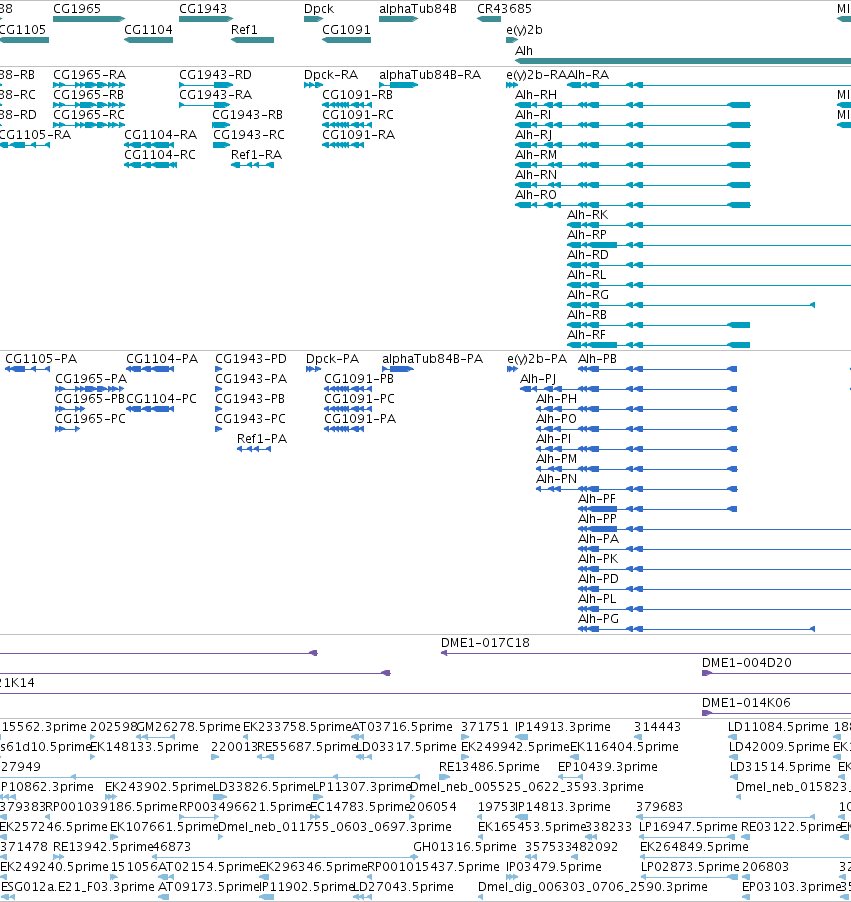Click the Dpck-PA protein label

pos(333,359)
